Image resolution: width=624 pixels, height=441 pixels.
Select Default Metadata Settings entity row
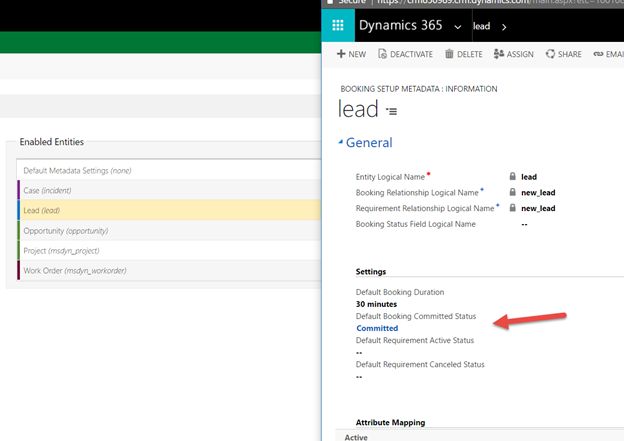click(77, 170)
